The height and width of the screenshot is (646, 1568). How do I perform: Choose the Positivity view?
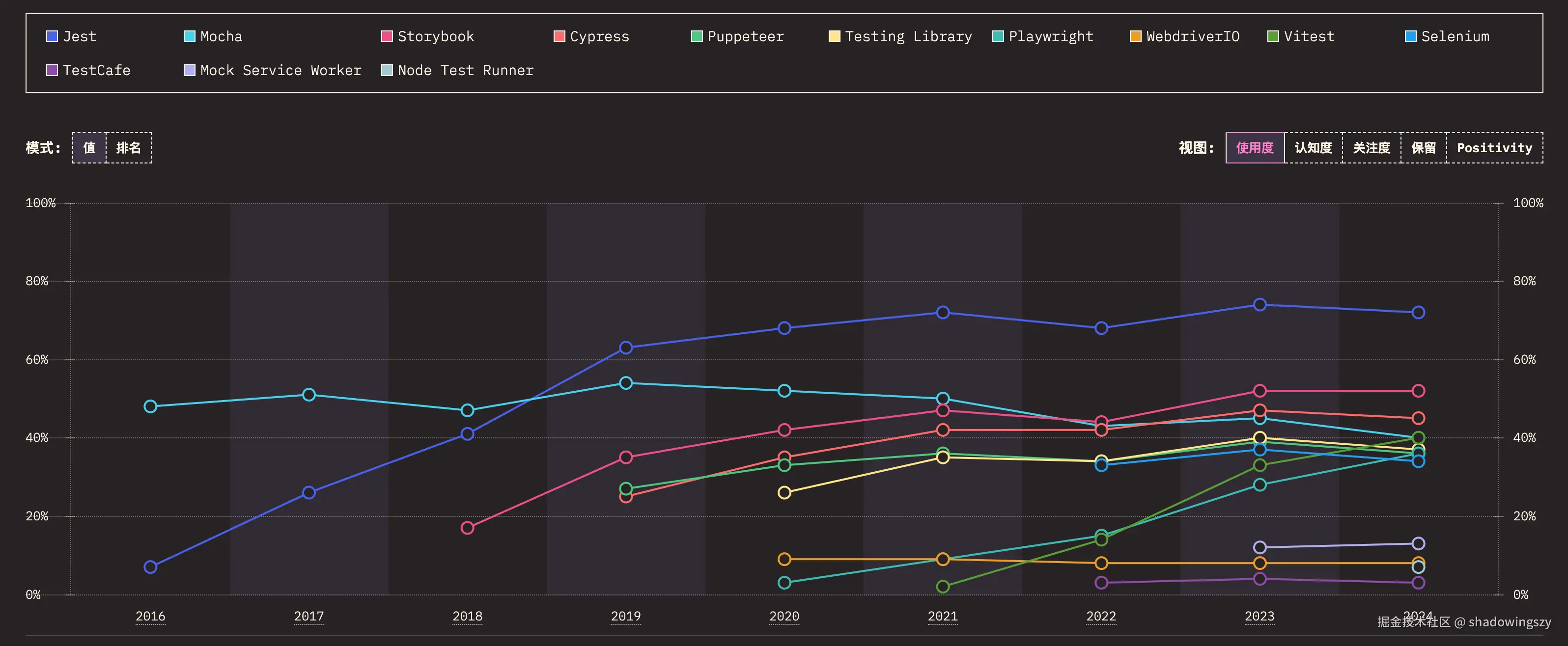1494,148
